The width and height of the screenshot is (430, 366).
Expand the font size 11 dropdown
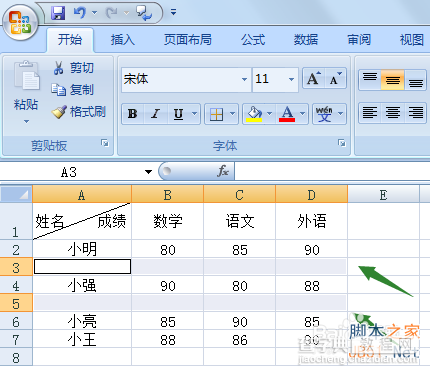click(291, 79)
